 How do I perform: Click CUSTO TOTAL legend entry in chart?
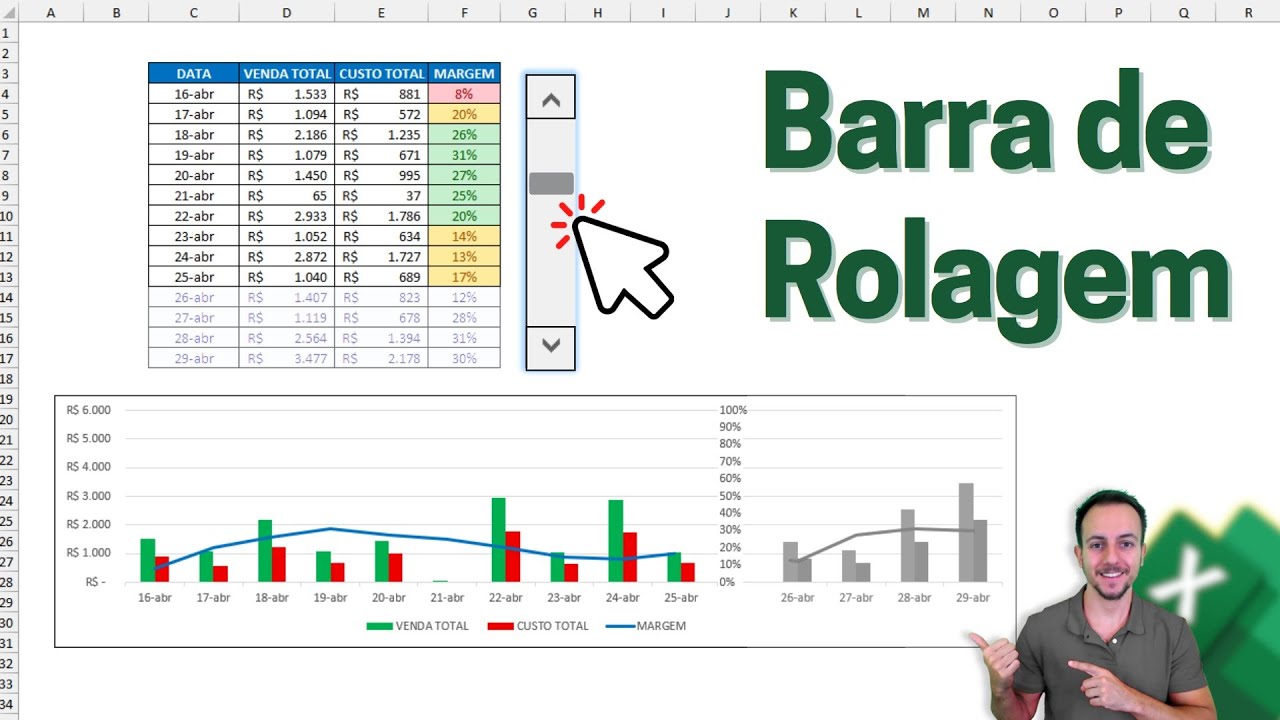[x=538, y=626]
